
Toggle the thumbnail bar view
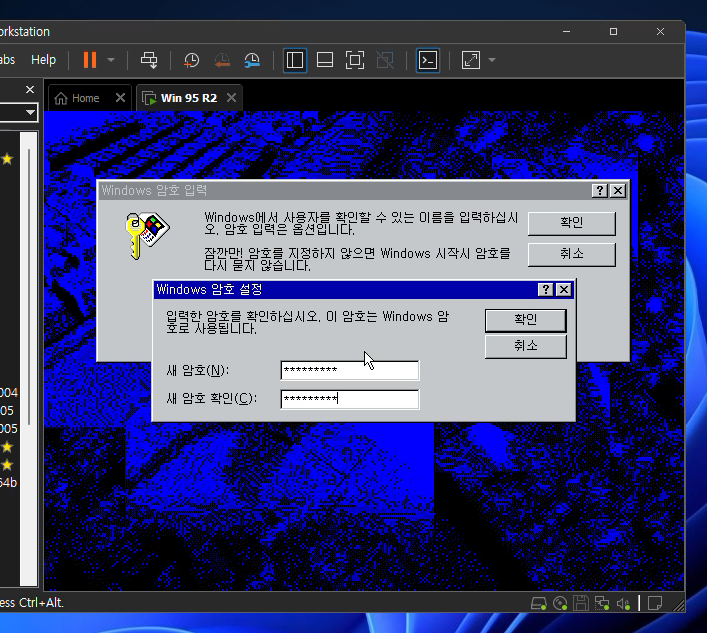325,60
